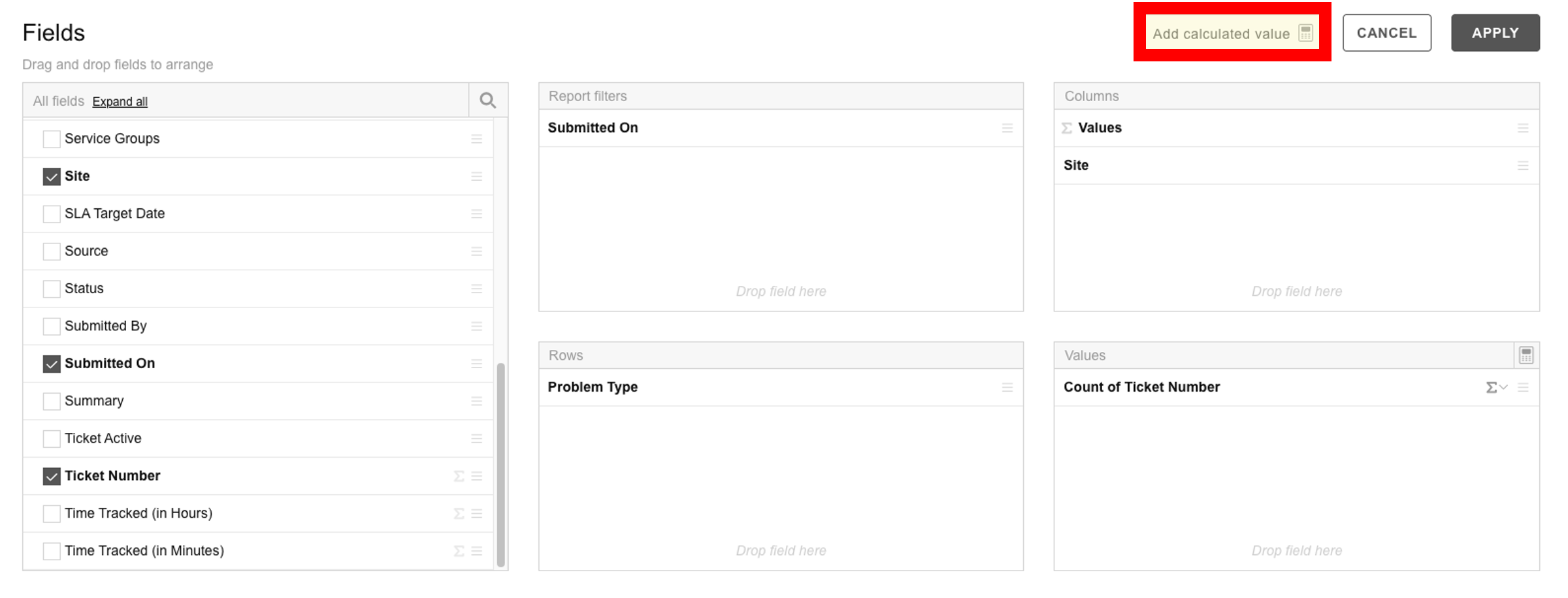The image size is (1568, 598).
Task: Click the CANCEL button
Action: (1386, 33)
